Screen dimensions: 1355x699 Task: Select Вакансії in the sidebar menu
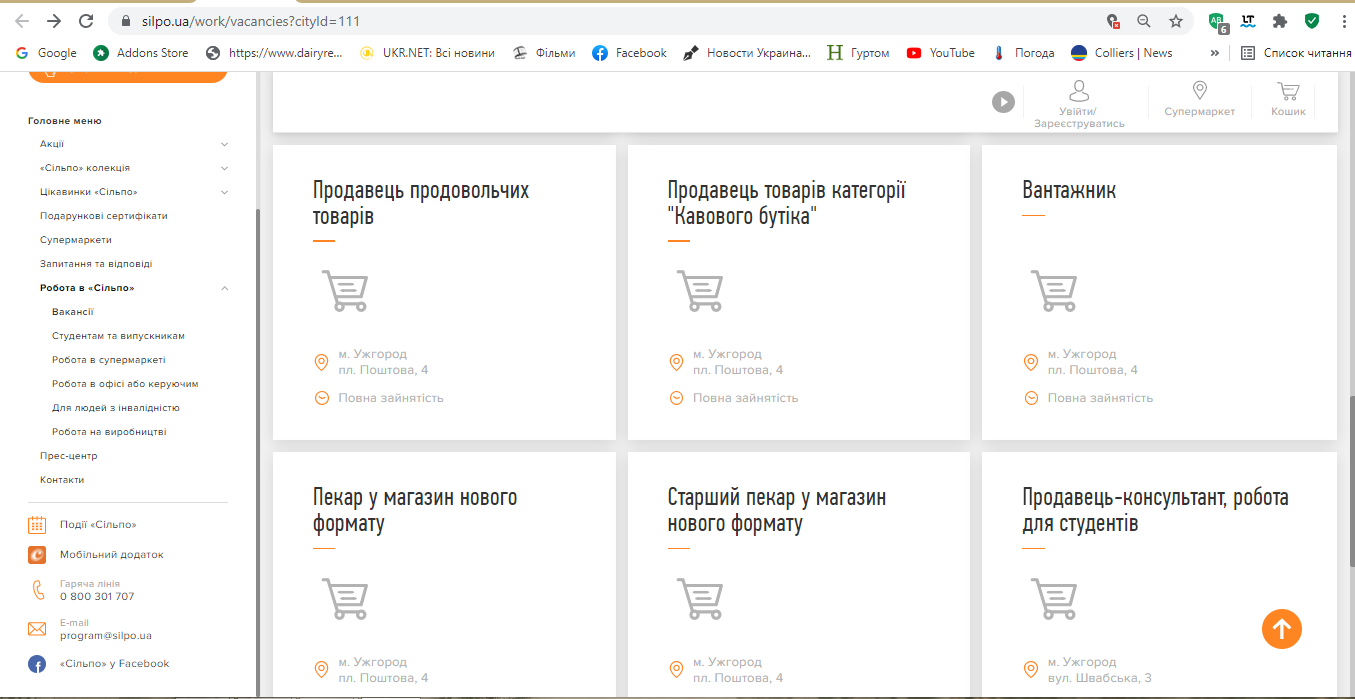coord(73,312)
